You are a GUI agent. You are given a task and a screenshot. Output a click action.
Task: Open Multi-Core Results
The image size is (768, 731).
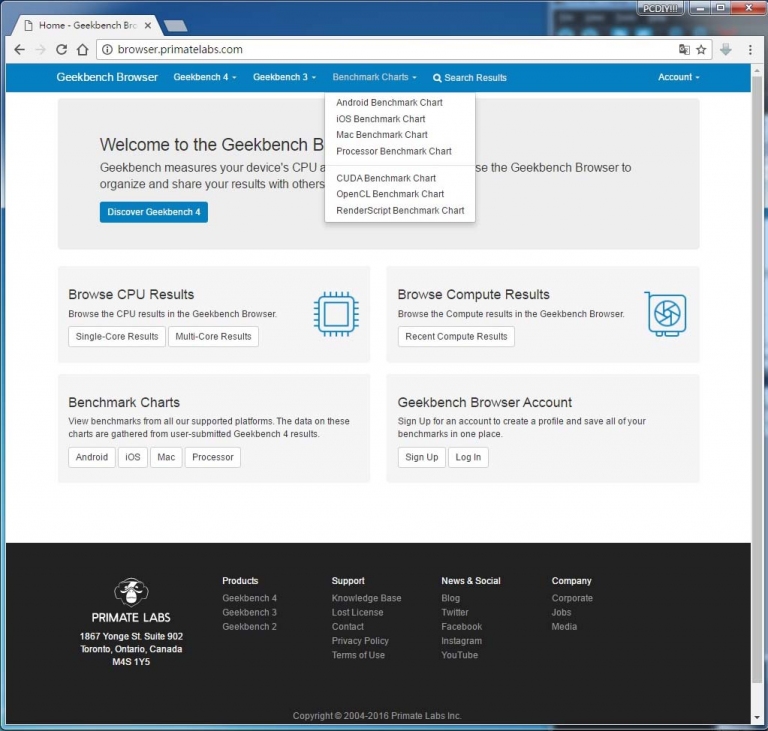pyautogui.click(x=213, y=337)
